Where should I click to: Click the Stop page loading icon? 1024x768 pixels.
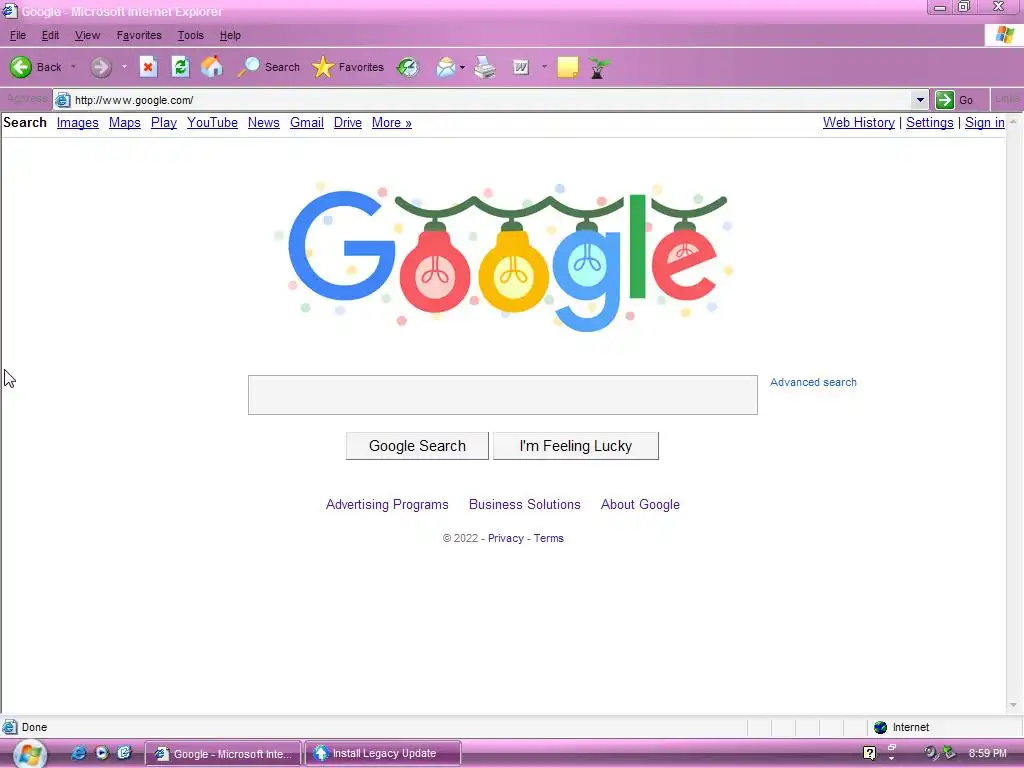148,67
